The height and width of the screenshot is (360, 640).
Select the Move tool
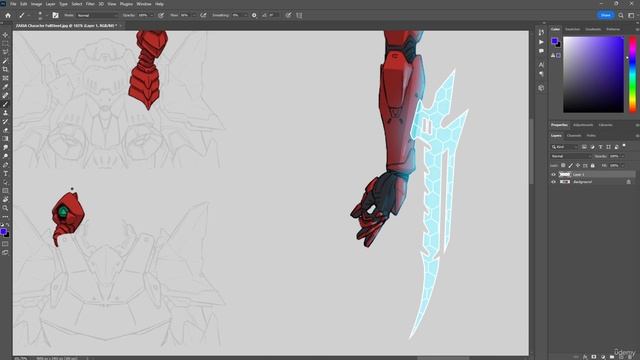[5, 35]
